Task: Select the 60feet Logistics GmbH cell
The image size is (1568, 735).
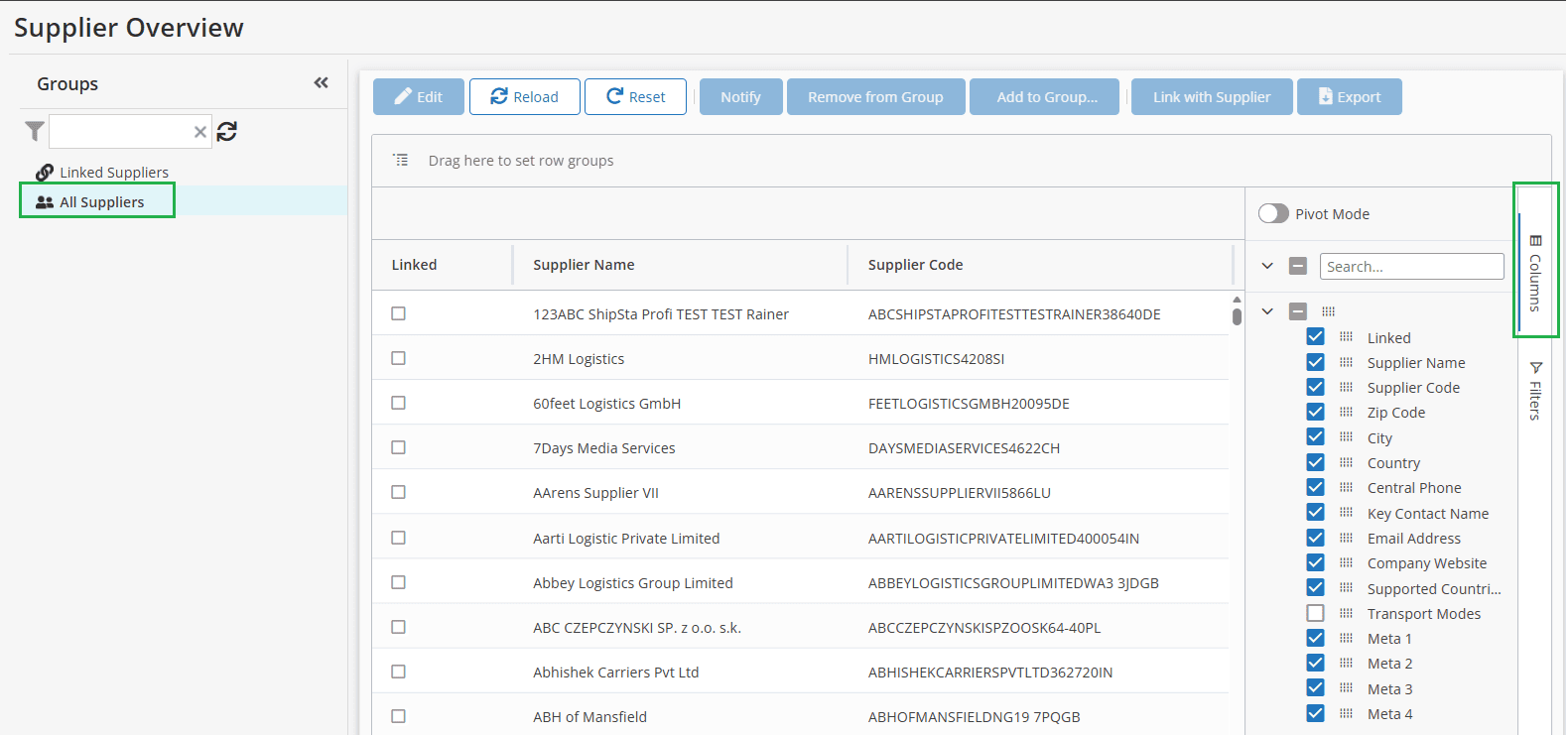Action: (x=607, y=404)
